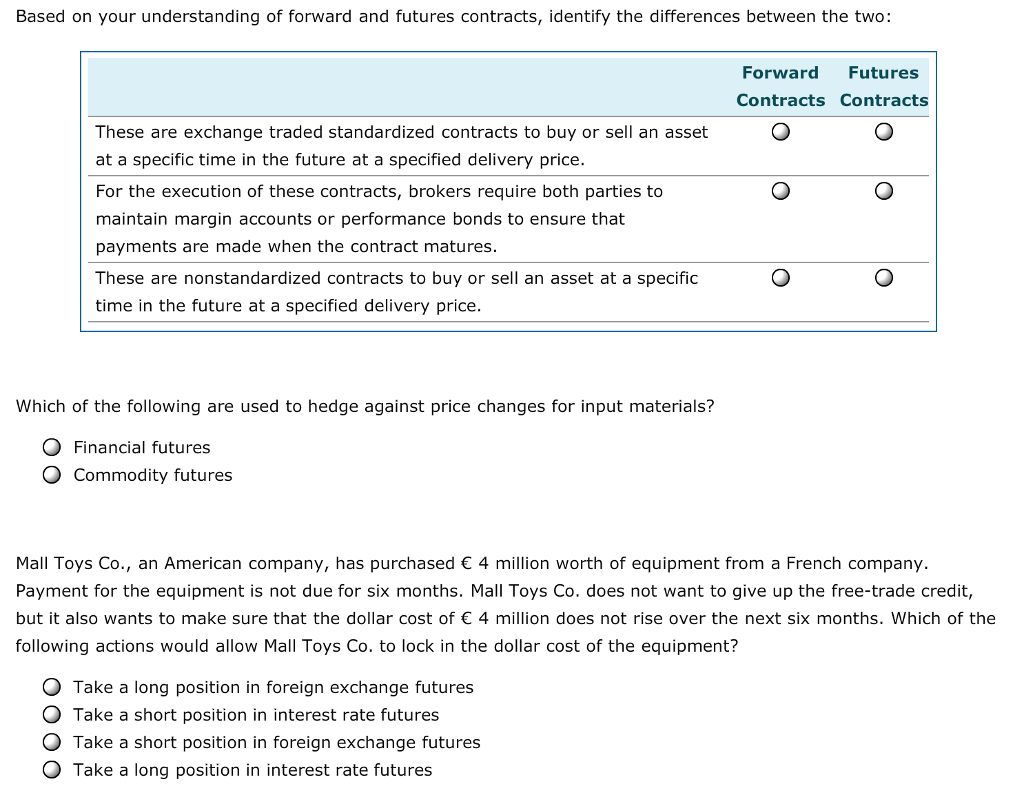Image resolution: width=1024 pixels, height=795 pixels.
Task: Click the Mall Toys Co. question paragraph
Action: tap(500, 604)
